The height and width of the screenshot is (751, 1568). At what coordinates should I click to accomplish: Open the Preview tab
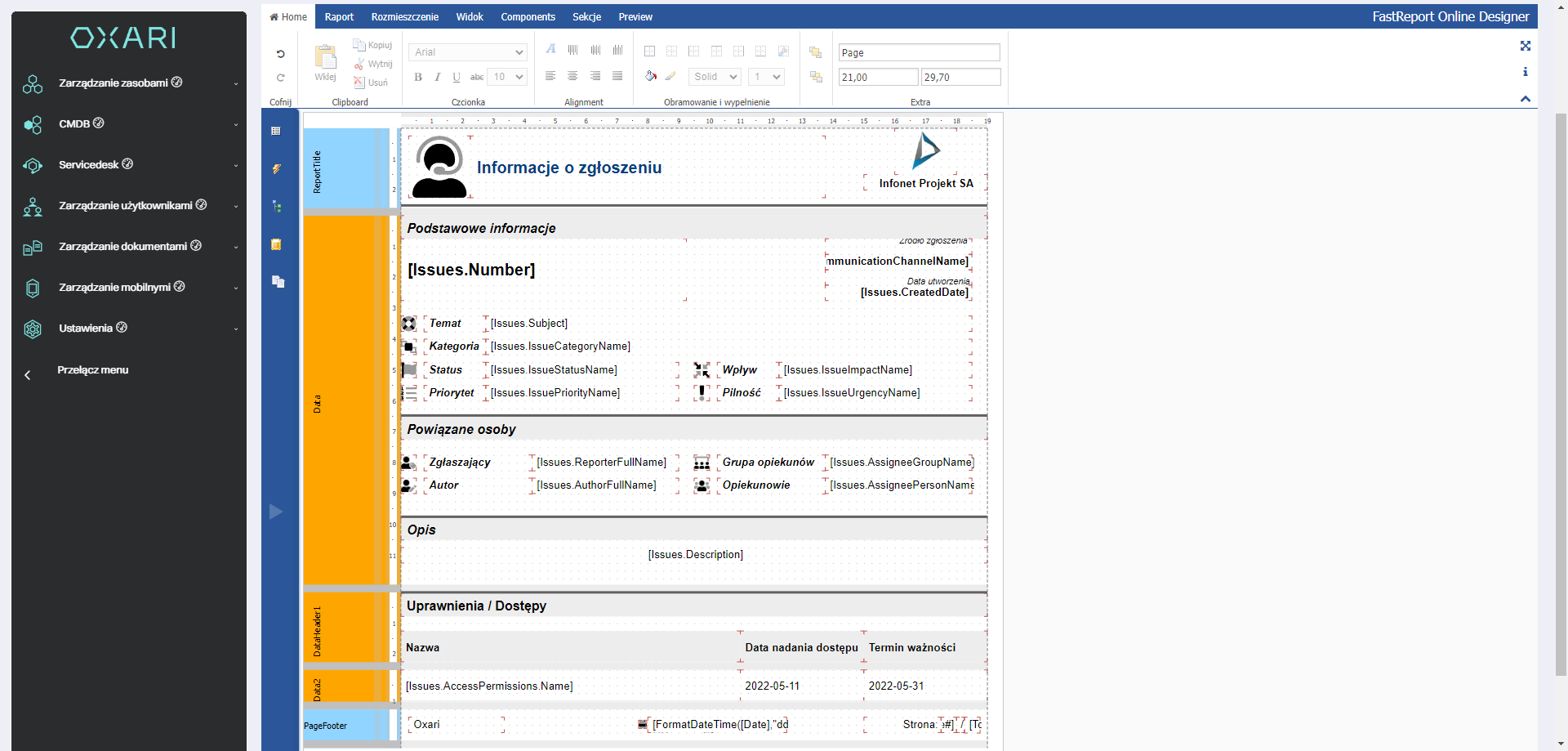(635, 17)
